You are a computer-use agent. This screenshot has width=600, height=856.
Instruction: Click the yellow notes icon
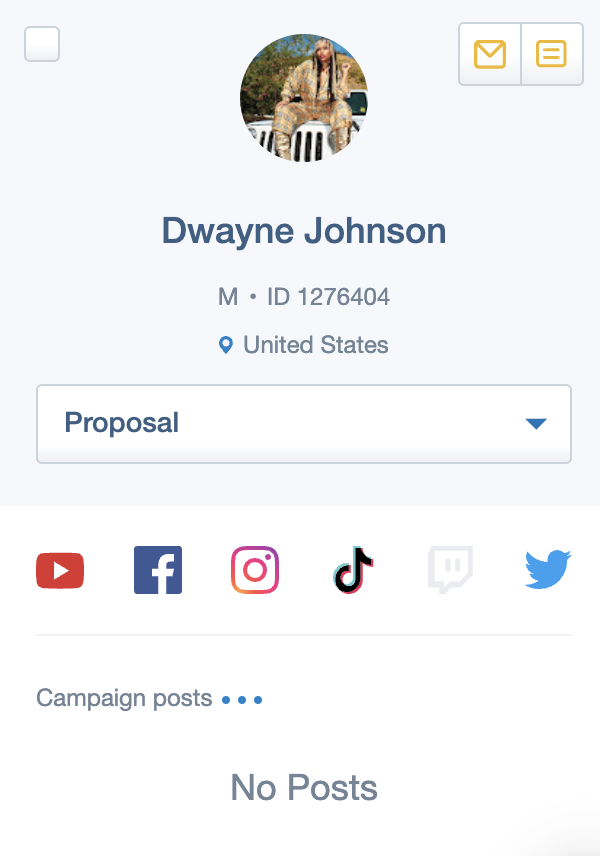(551, 54)
